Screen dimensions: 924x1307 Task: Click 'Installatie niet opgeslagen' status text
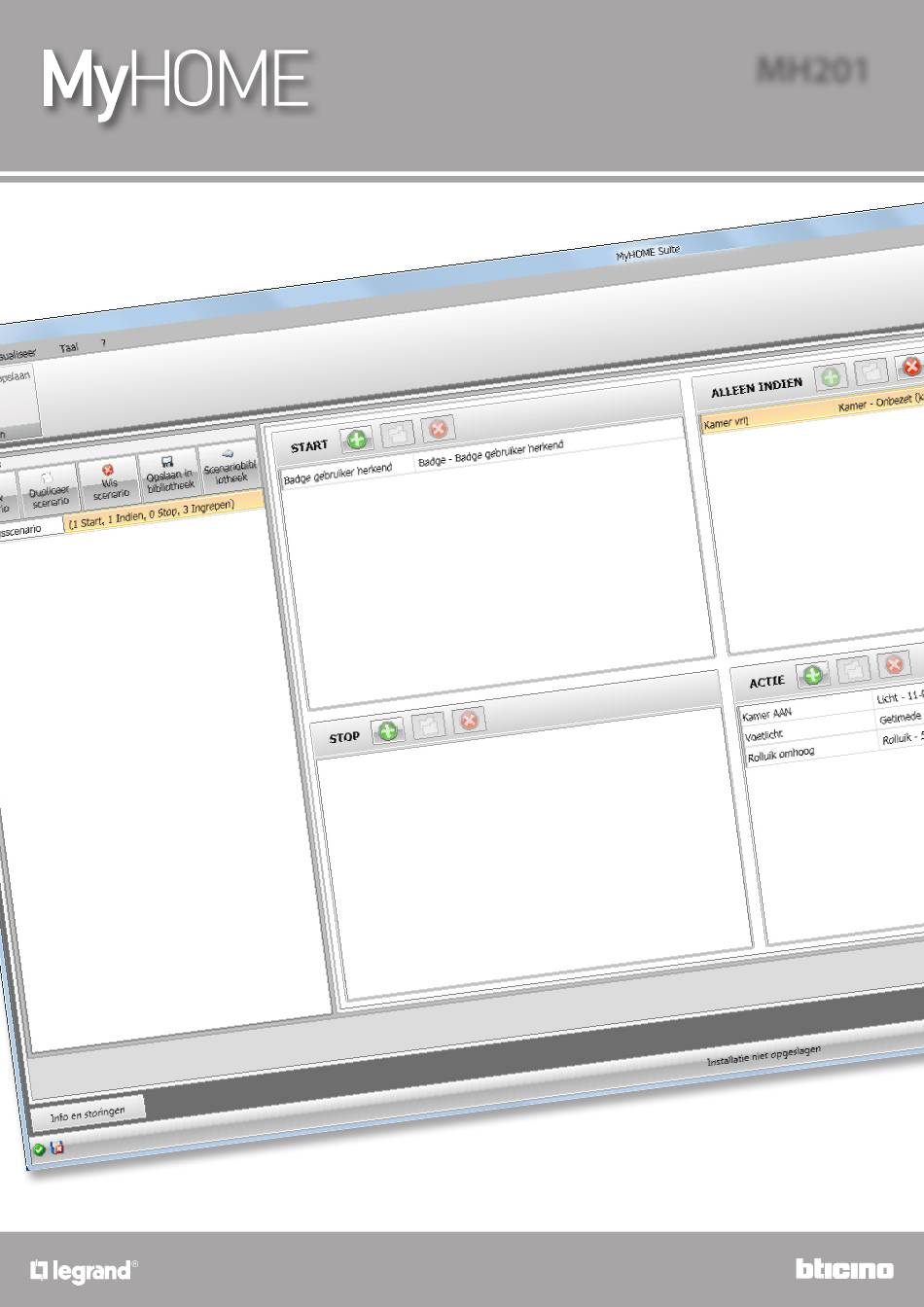(x=764, y=1056)
